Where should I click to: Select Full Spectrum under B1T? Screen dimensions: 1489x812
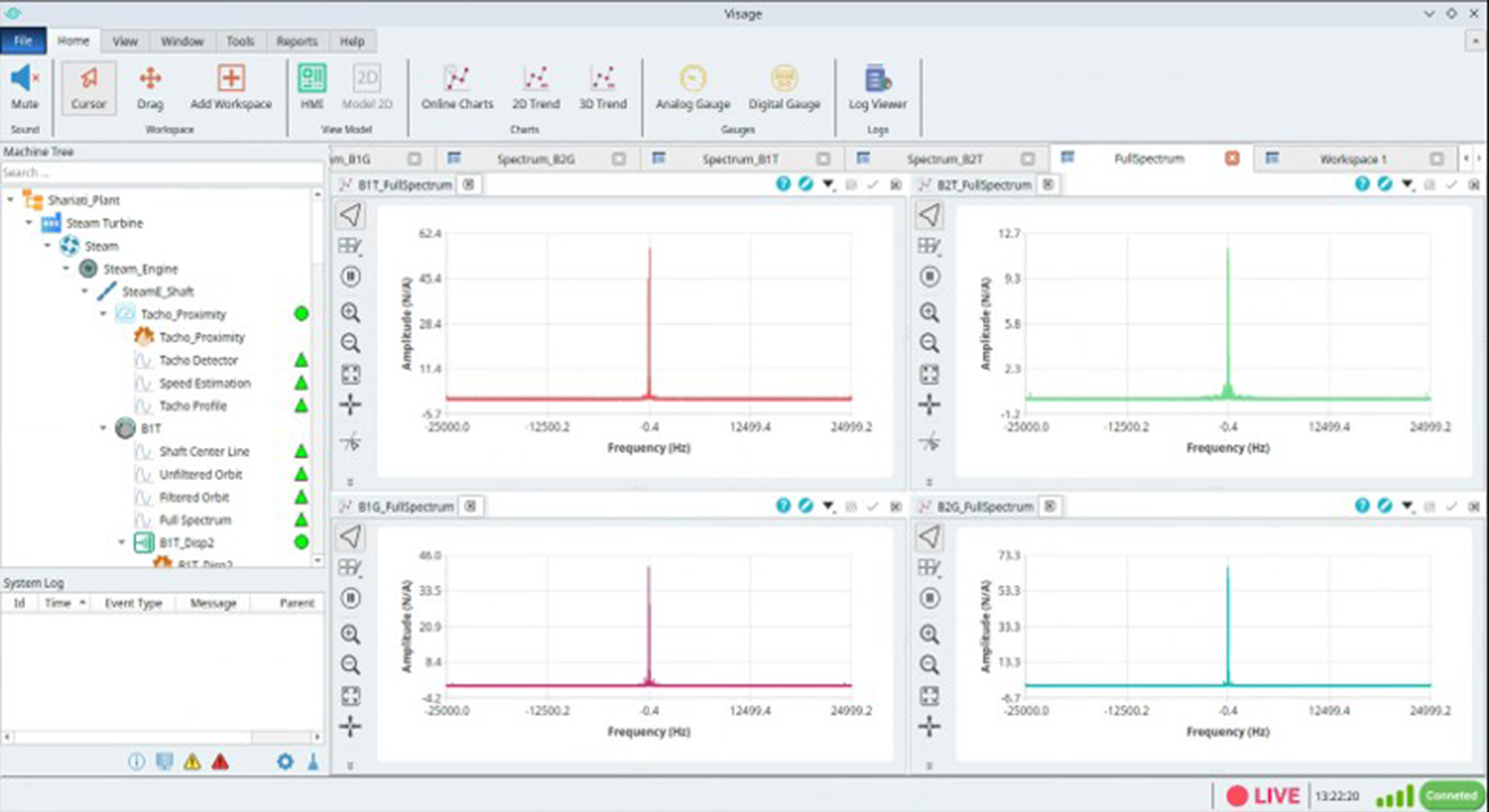(x=195, y=520)
